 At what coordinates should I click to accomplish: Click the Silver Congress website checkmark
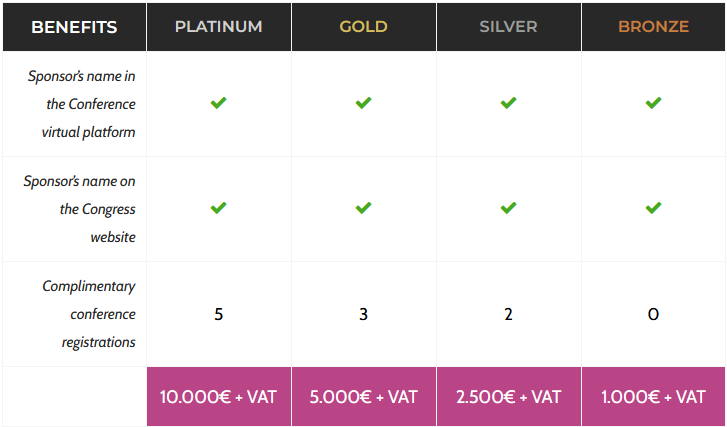[509, 208]
